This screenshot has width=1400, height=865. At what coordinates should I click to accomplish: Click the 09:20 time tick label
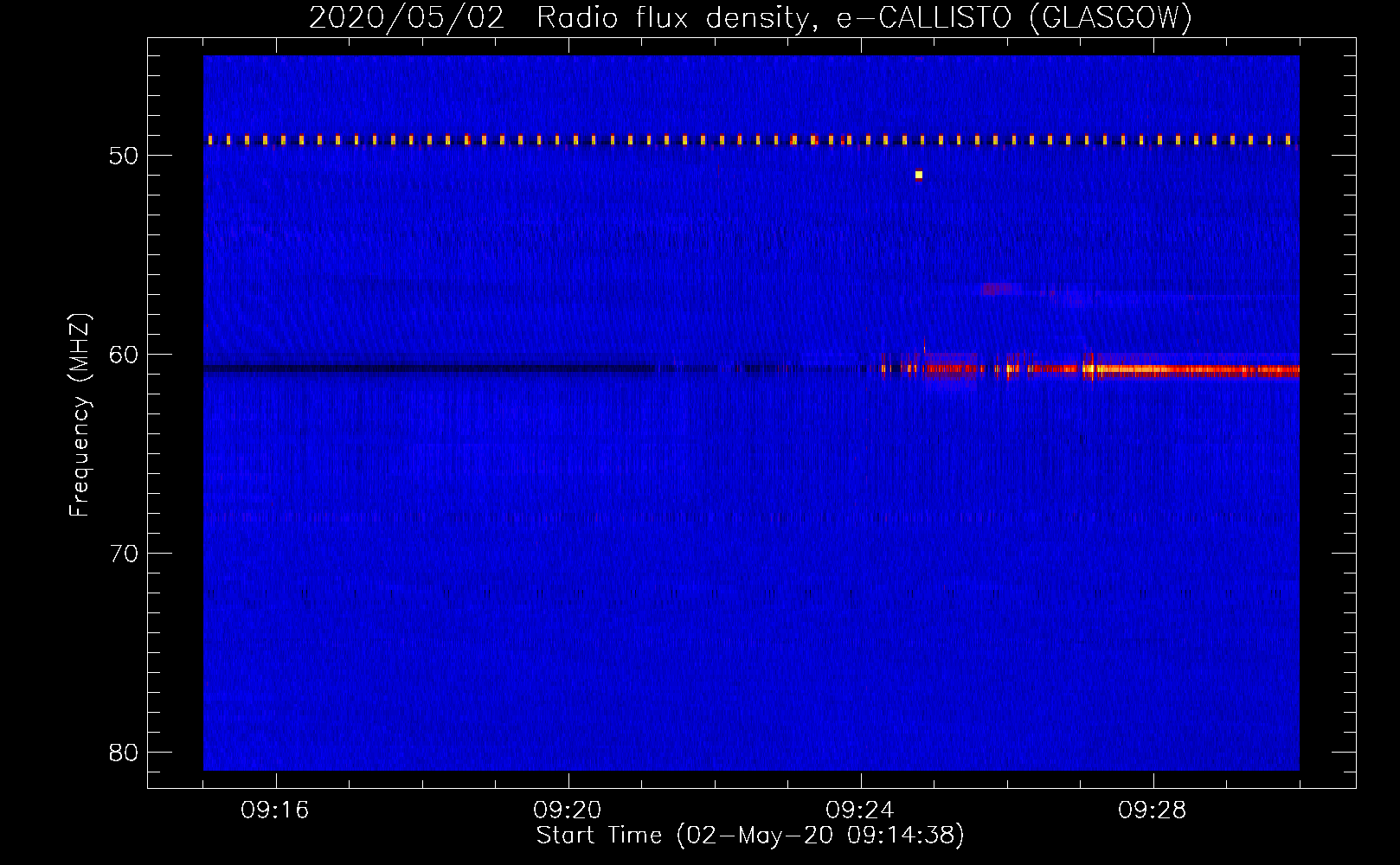tap(568, 811)
